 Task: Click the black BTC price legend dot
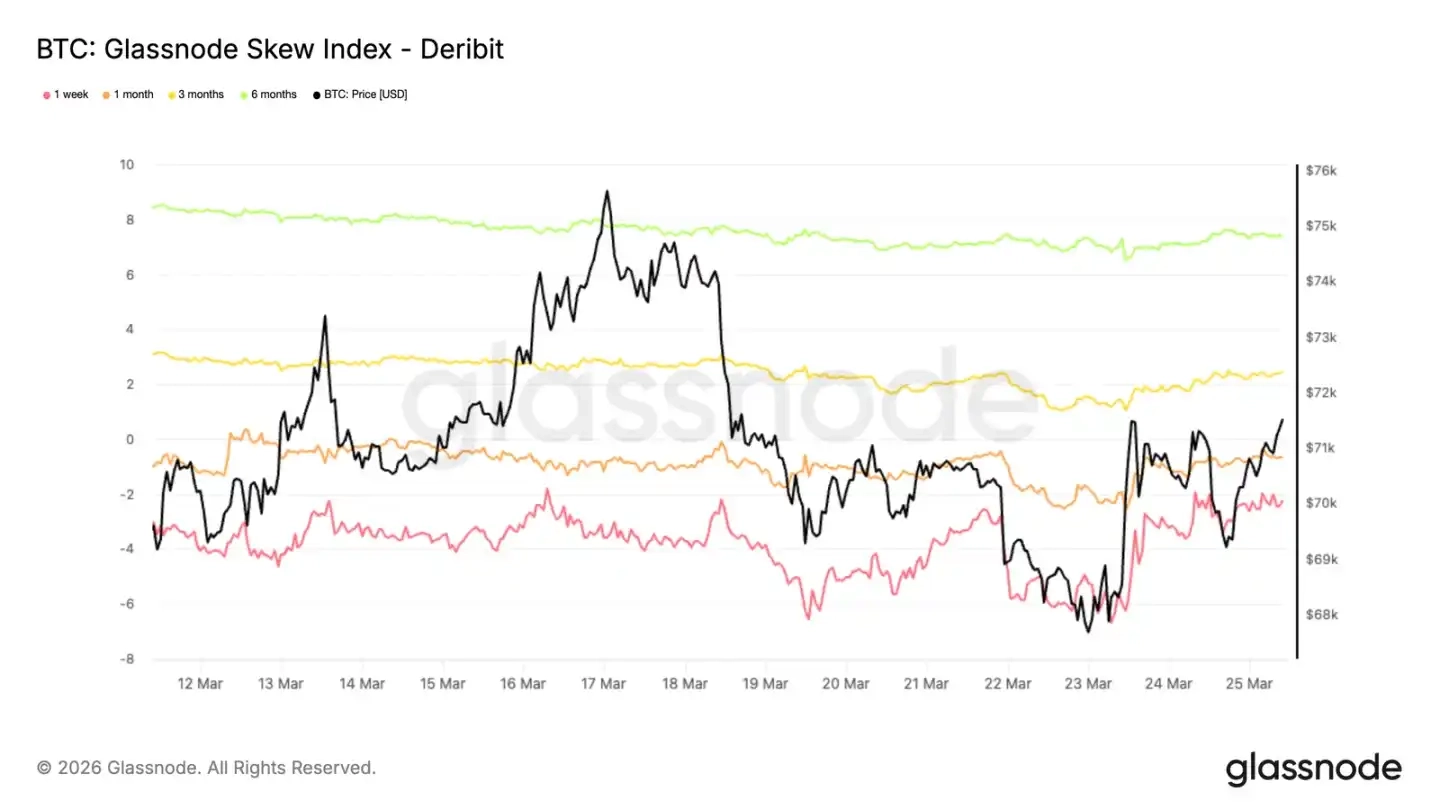pyautogui.click(x=317, y=95)
